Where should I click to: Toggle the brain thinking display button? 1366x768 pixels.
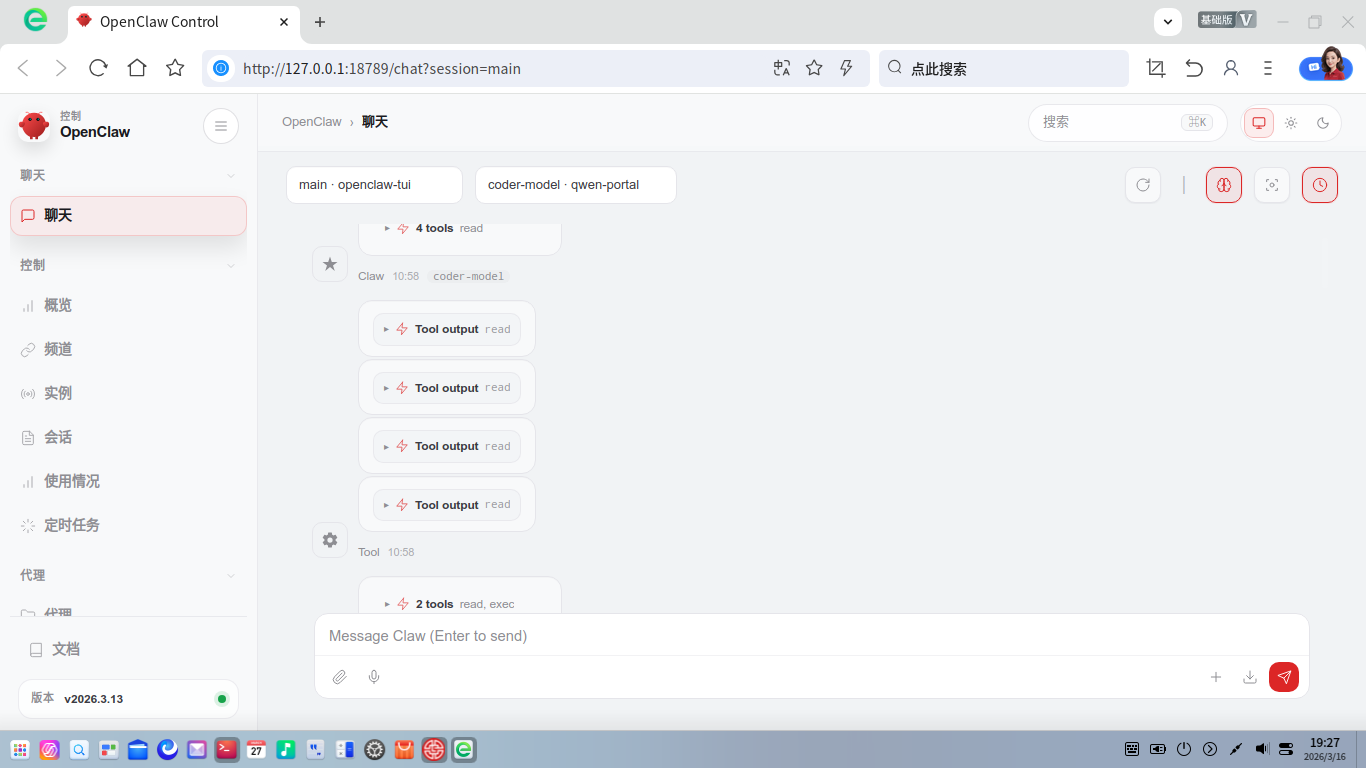click(1224, 185)
